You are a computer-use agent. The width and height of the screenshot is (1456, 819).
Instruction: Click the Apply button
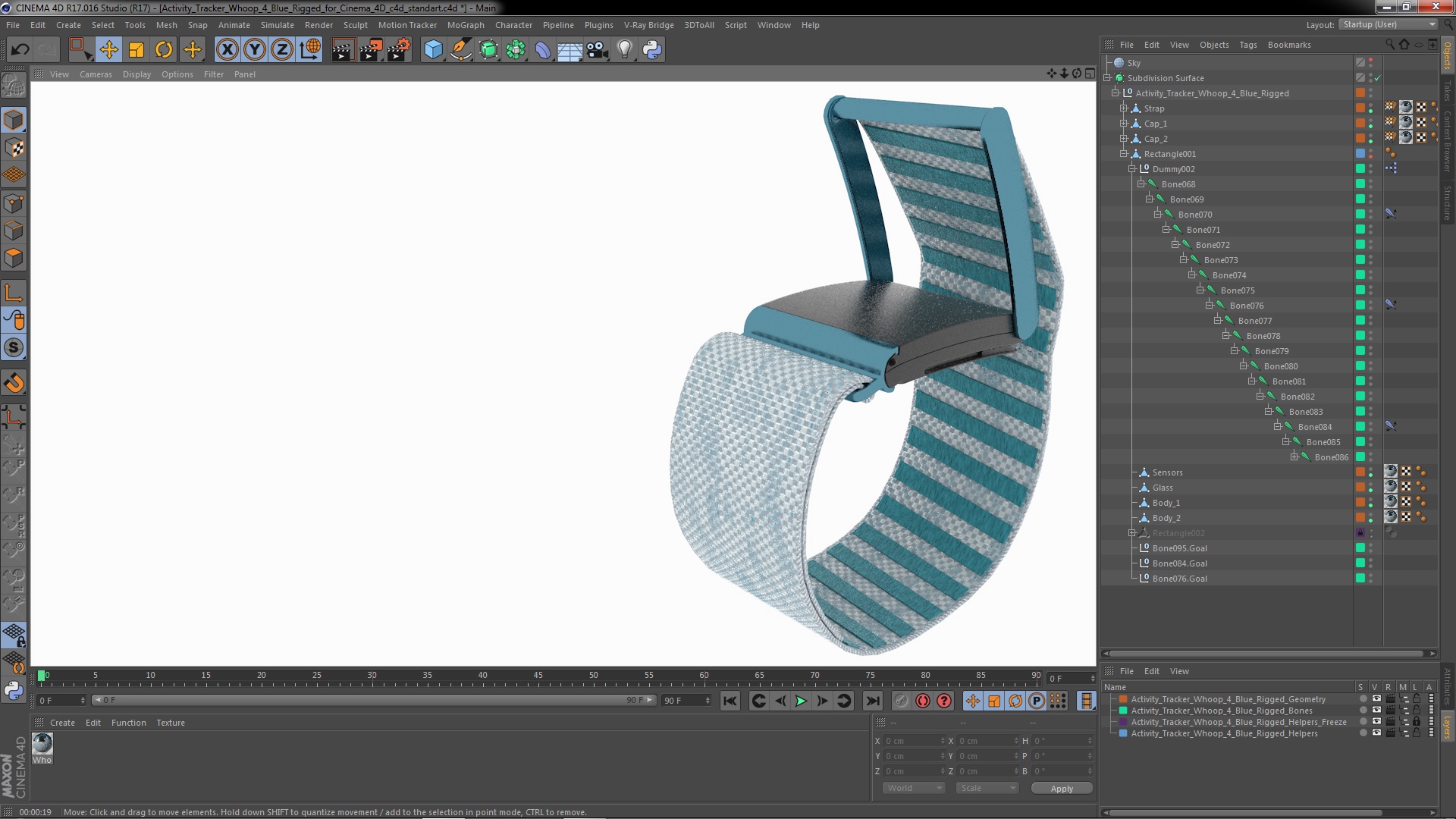1062,789
